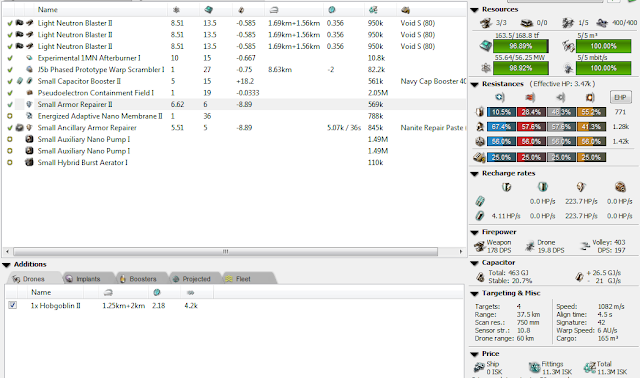This screenshot has height=378, width=640.
Task: Click the armor thermal 57.6% resistance cell
Action: 531,127
